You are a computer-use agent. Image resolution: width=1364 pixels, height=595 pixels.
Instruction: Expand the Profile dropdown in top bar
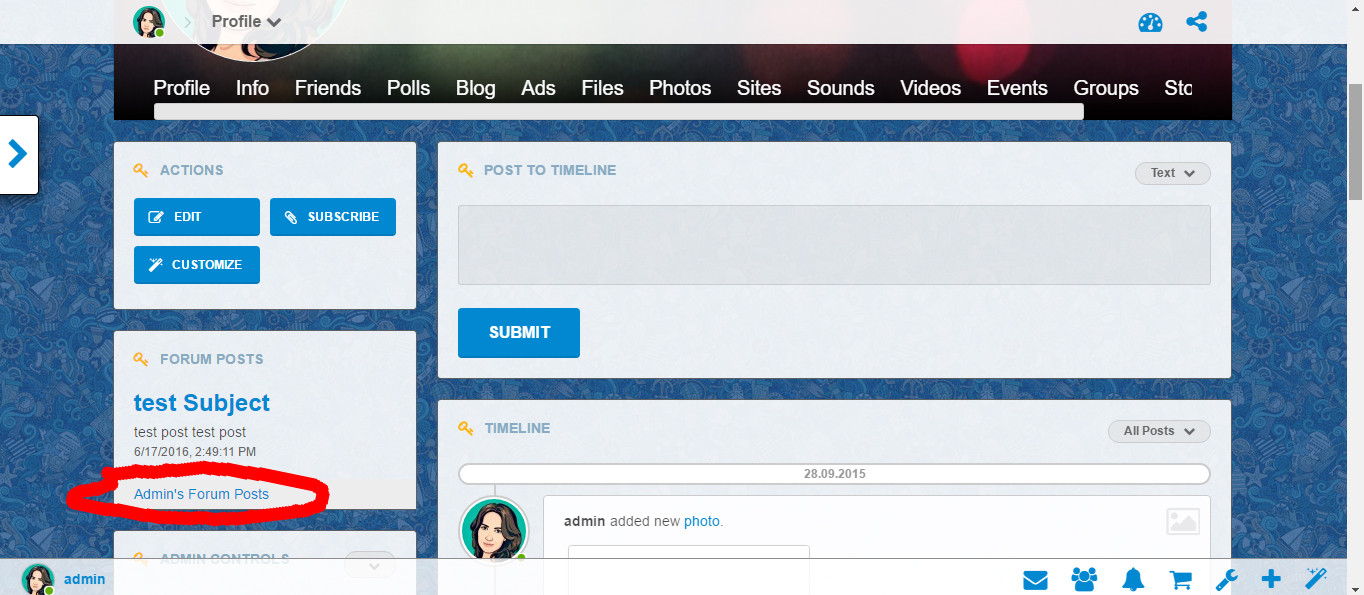pyautogui.click(x=246, y=22)
